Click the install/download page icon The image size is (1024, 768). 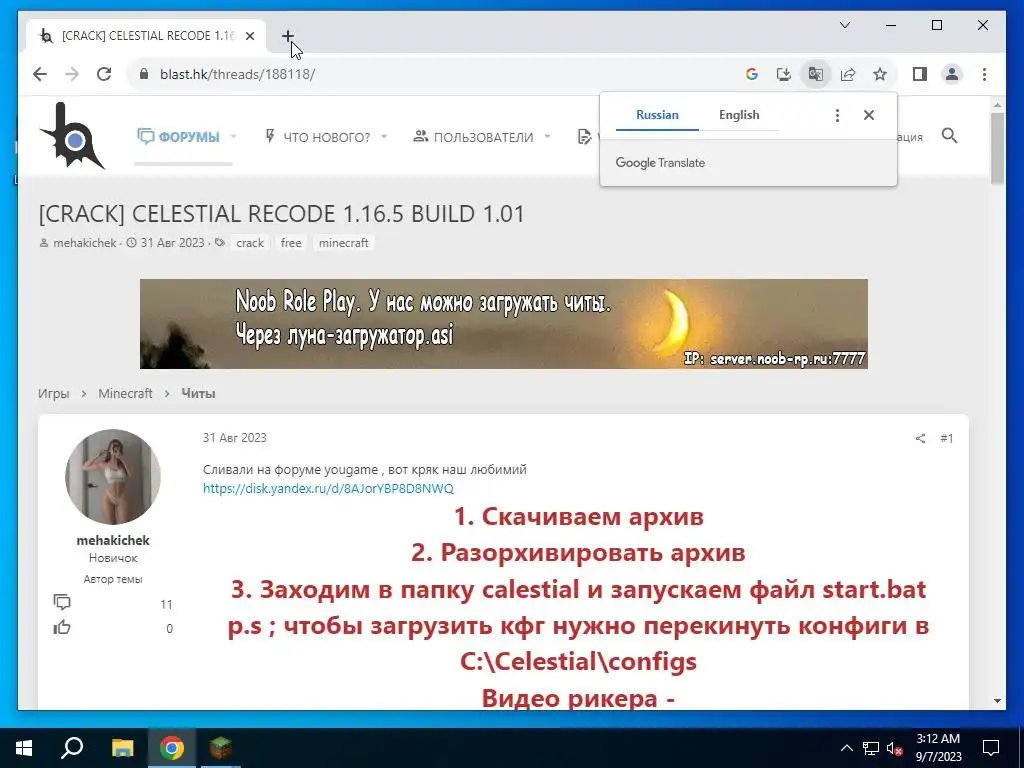point(784,74)
